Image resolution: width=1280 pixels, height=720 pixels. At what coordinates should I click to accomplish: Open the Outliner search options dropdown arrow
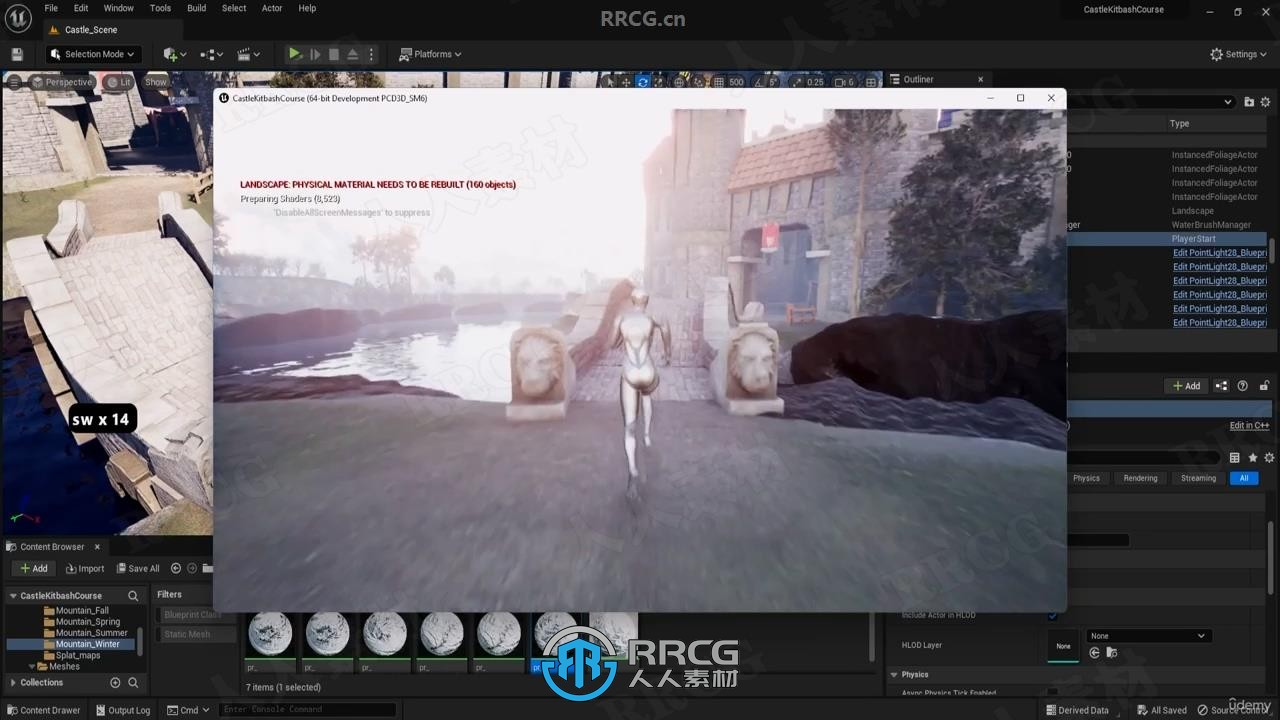(1228, 102)
